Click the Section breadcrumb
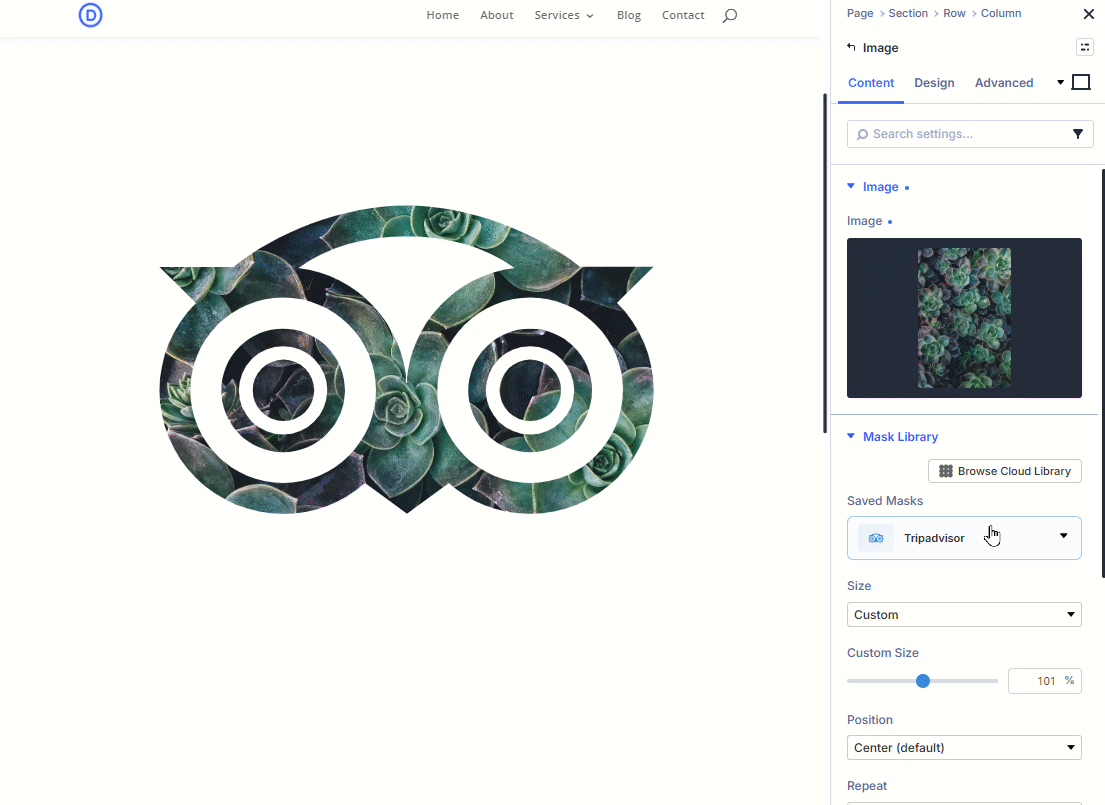This screenshot has height=805, width=1105. coord(908,13)
